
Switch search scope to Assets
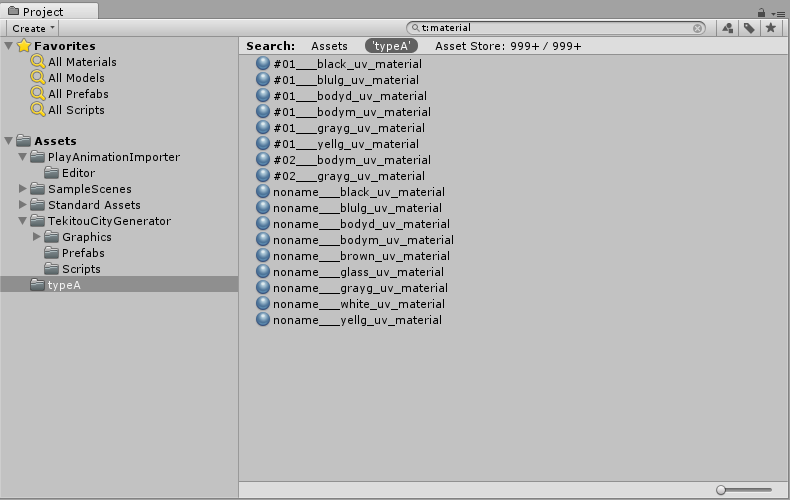point(329,46)
